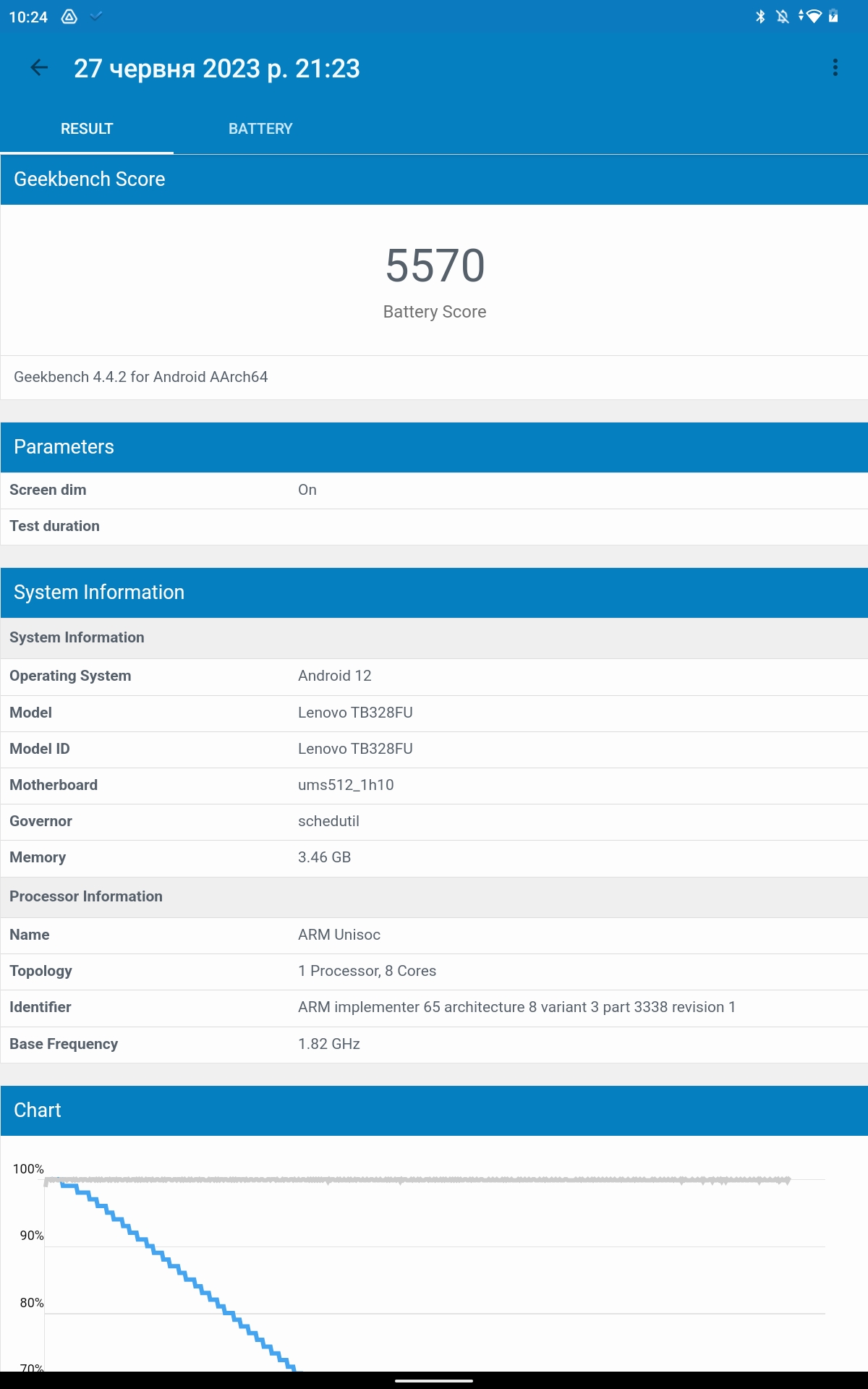868x1389 pixels.
Task: Select the RESULT tab
Action: pos(87,129)
